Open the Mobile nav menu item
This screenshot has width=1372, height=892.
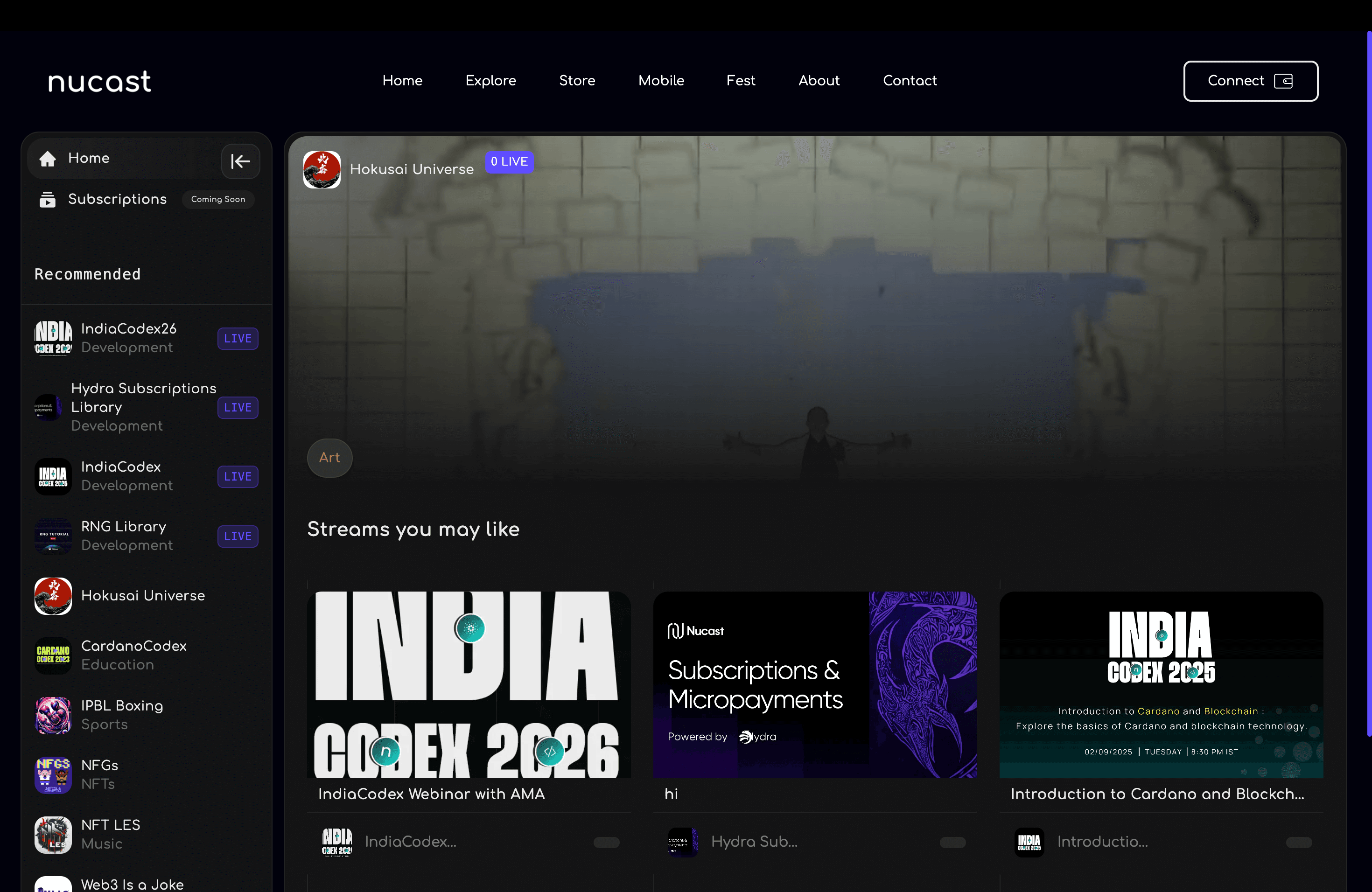point(661,81)
